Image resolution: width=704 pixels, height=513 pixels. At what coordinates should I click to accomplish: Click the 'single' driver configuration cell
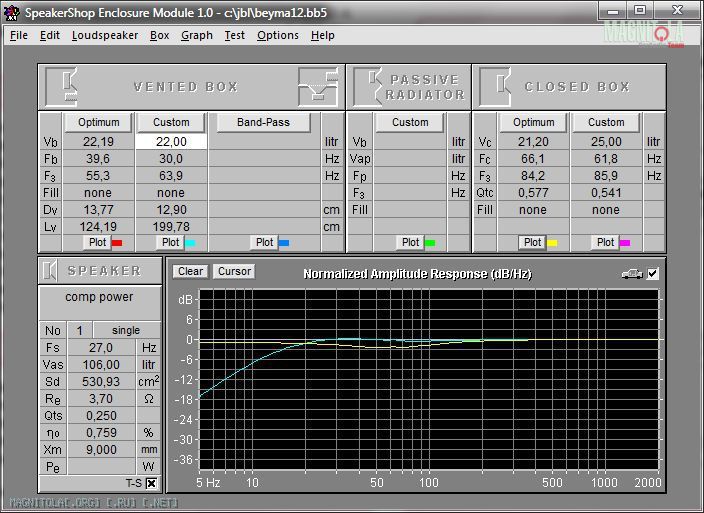tap(126, 330)
